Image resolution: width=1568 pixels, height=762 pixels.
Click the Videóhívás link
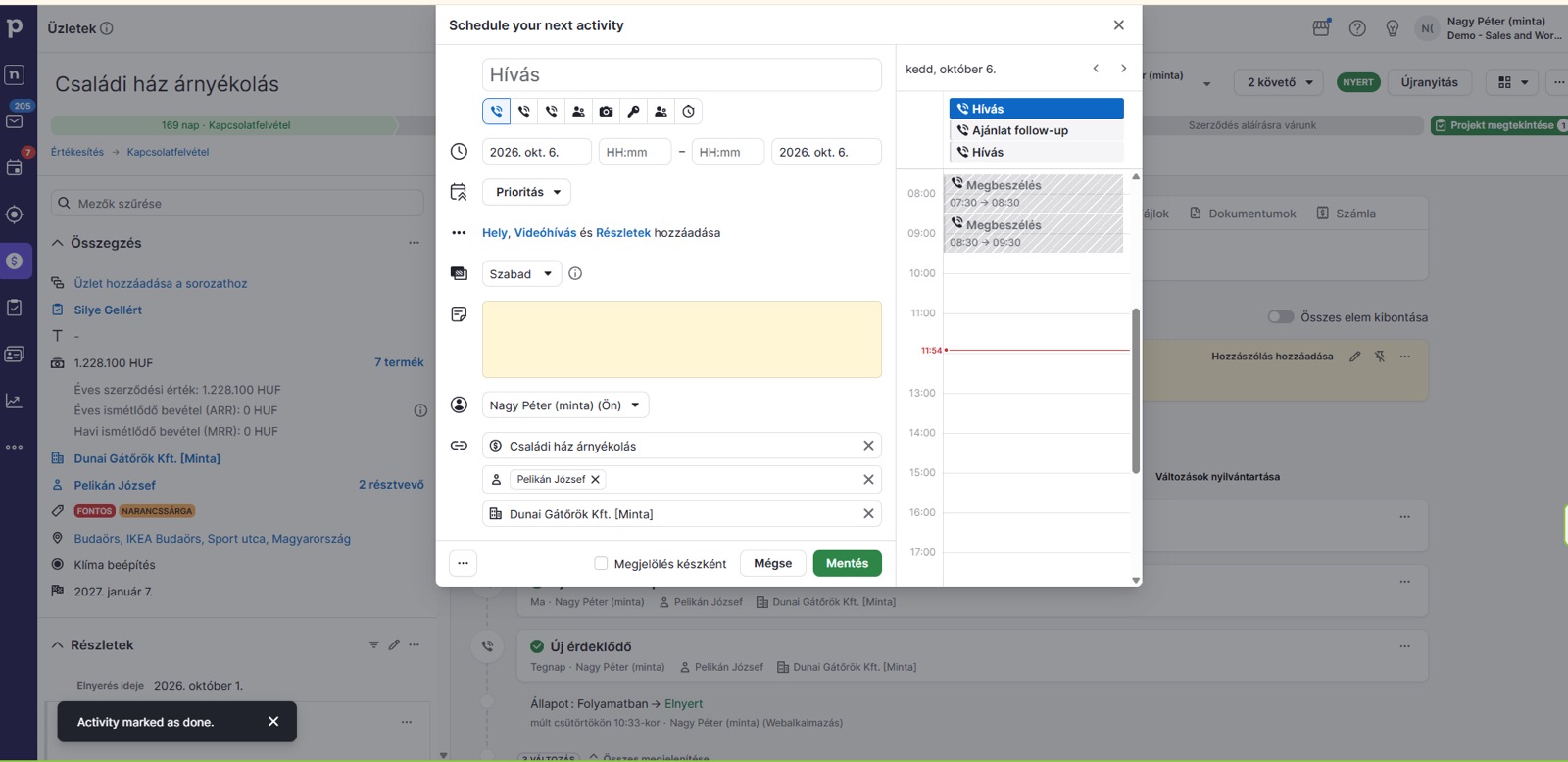tap(545, 233)
